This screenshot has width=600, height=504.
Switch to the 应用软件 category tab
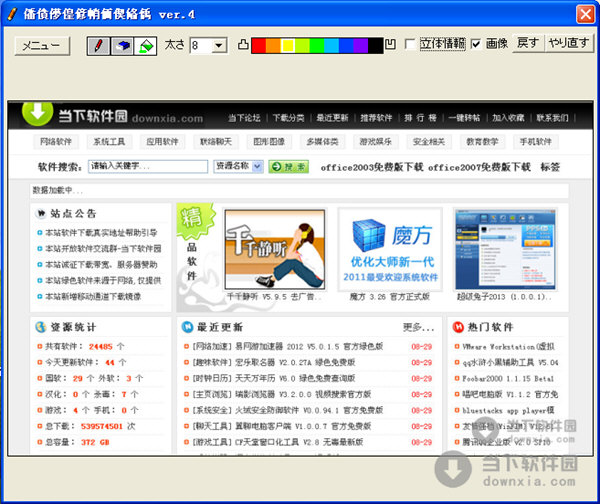coord(162,142)
